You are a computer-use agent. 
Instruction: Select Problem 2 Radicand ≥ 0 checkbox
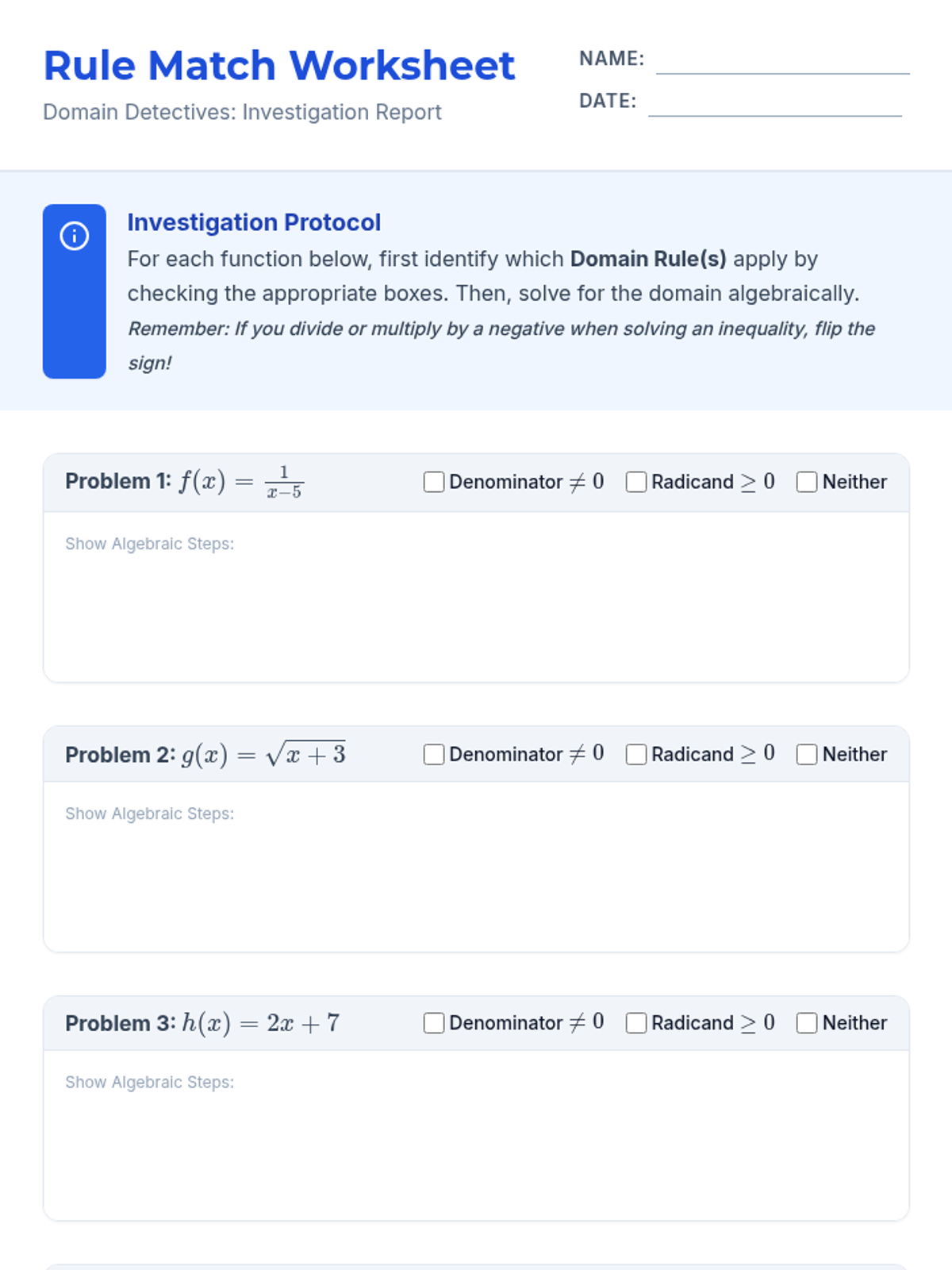pyautogui.click(x=636, y=754)
